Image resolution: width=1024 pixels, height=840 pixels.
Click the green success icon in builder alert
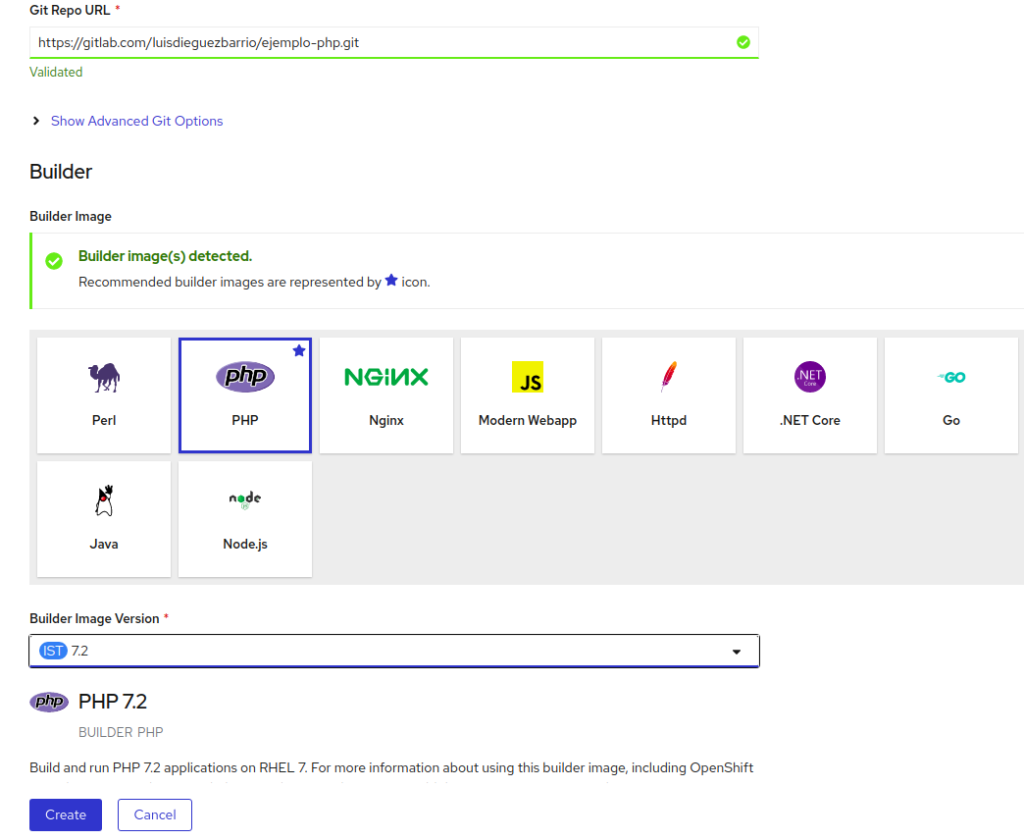tap(54, 261)
